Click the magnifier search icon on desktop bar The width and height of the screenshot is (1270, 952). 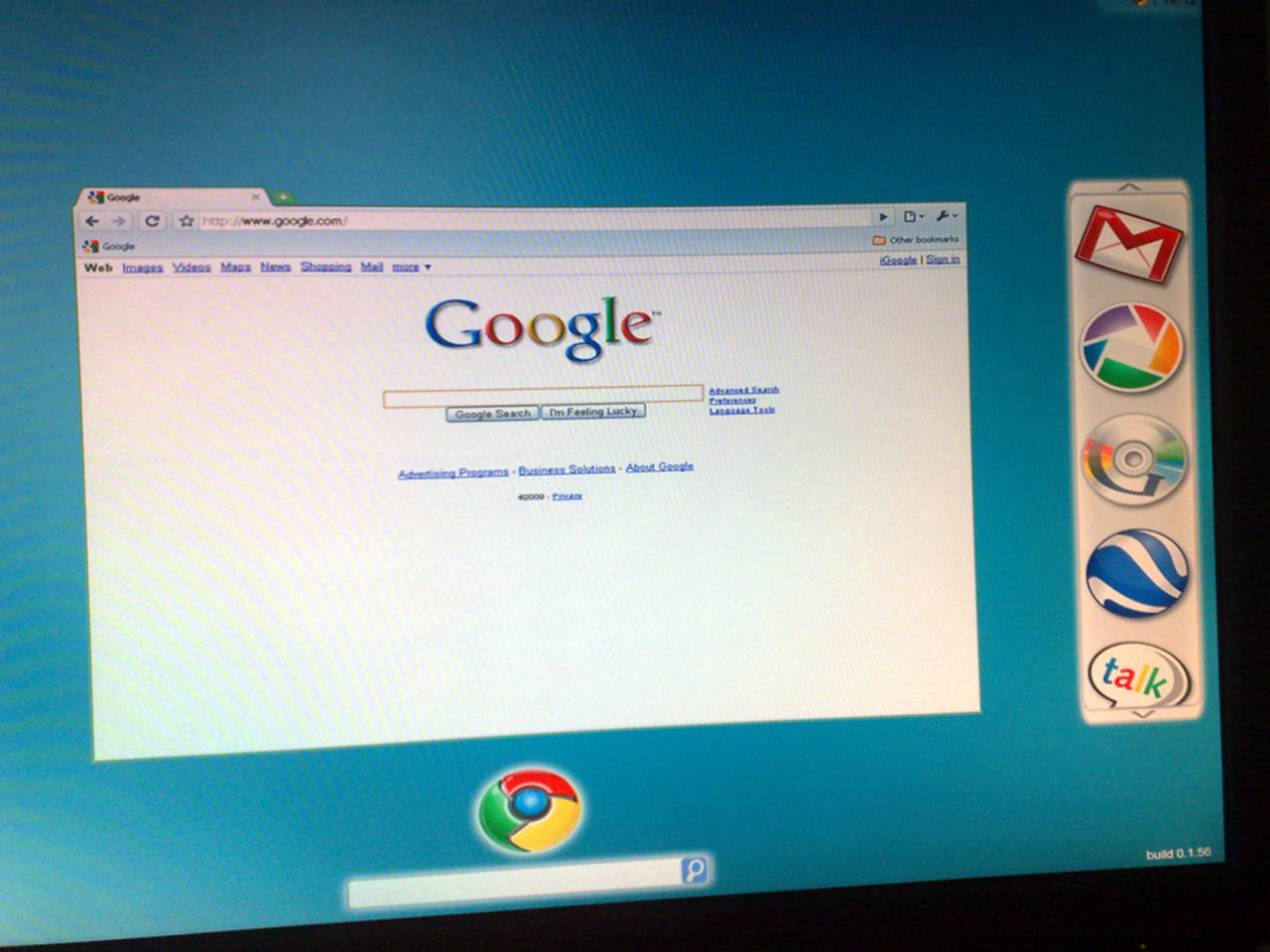tap(695, 870)
